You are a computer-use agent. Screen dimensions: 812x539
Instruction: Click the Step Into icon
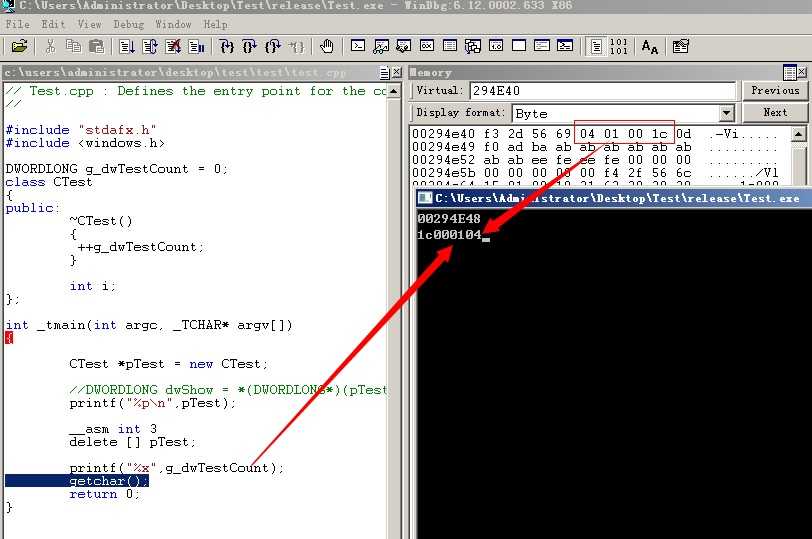(x=227, y=47)
